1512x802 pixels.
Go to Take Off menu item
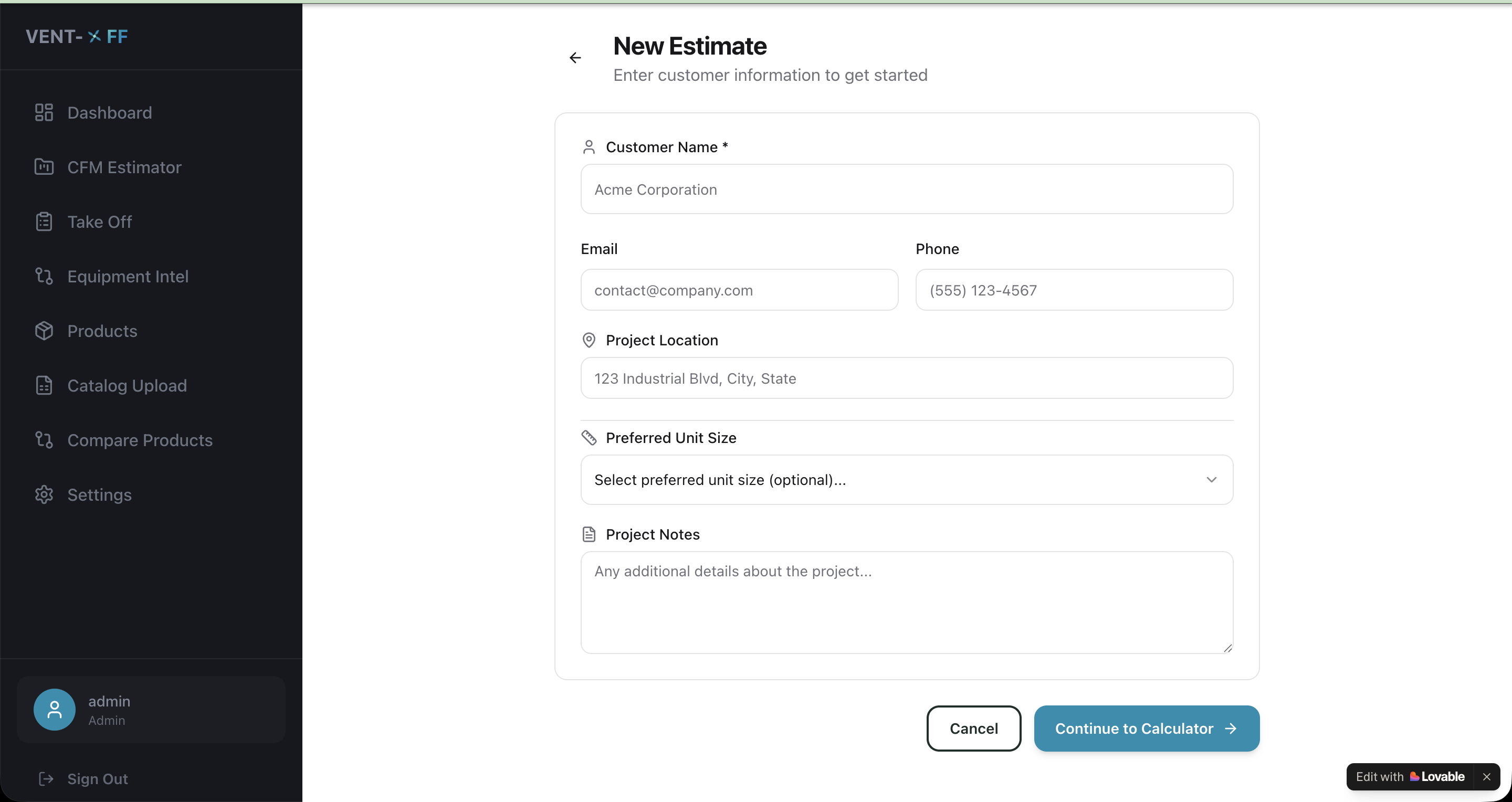tap(99, 222)
